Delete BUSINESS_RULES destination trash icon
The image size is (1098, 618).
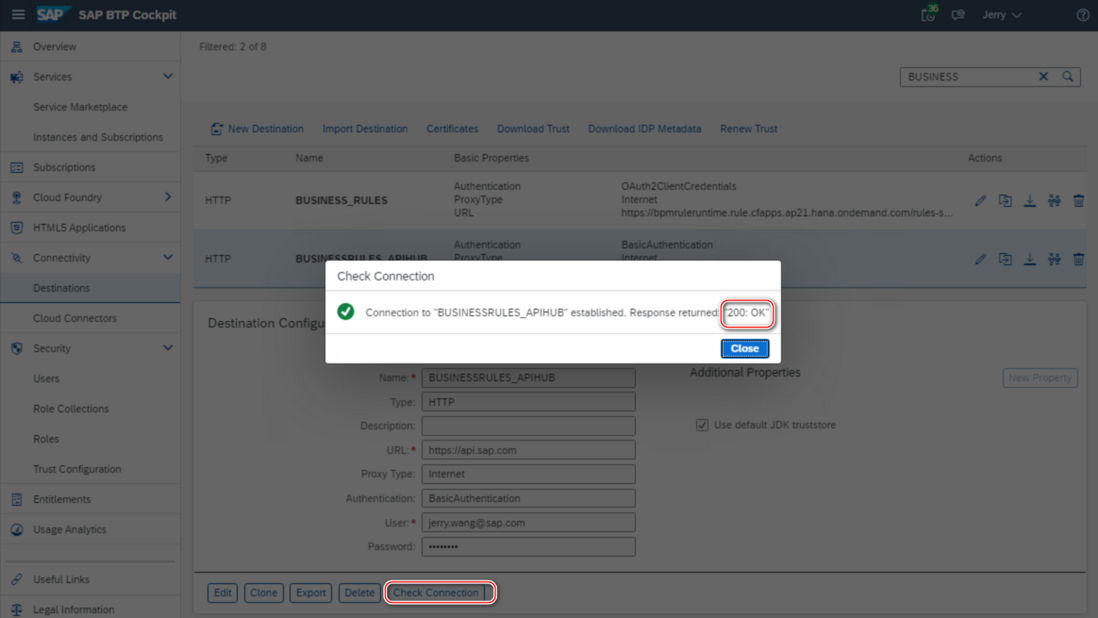click(x=1078, y=201)
